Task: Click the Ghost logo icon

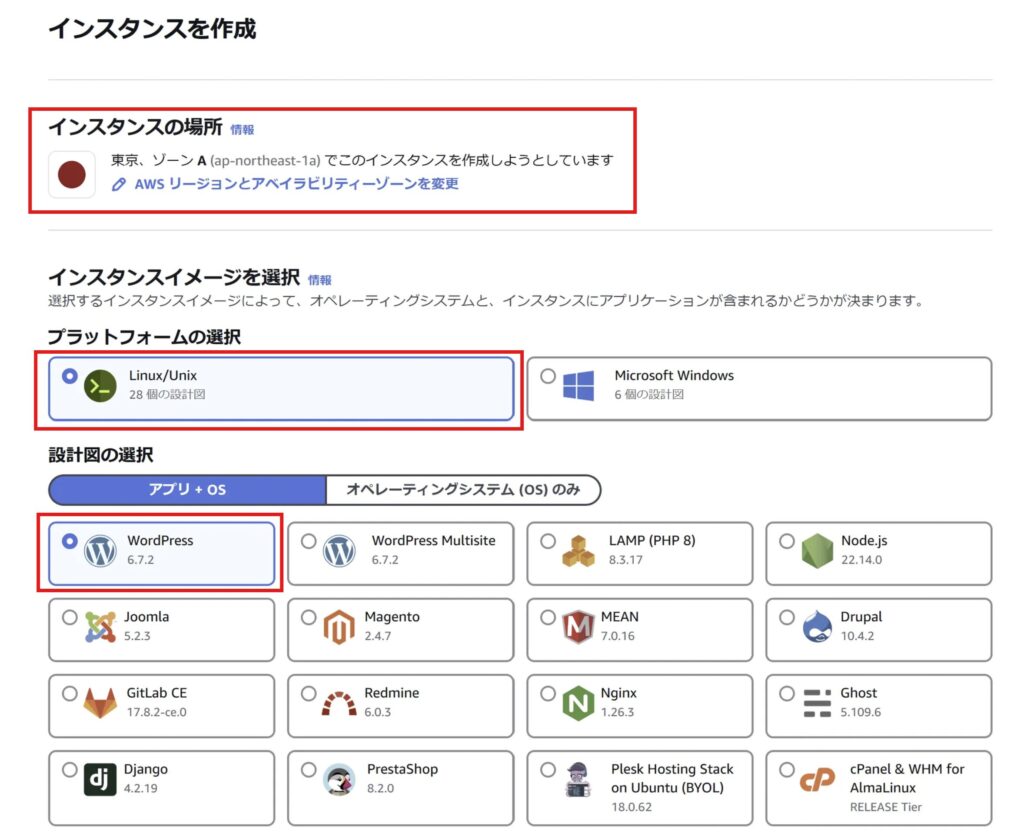Action: (x=817, y=704)
